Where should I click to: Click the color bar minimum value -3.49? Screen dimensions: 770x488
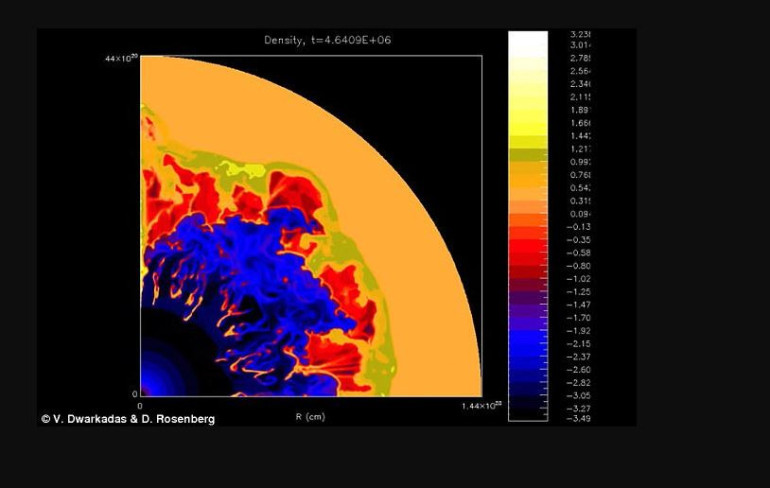tap(578, 419)
